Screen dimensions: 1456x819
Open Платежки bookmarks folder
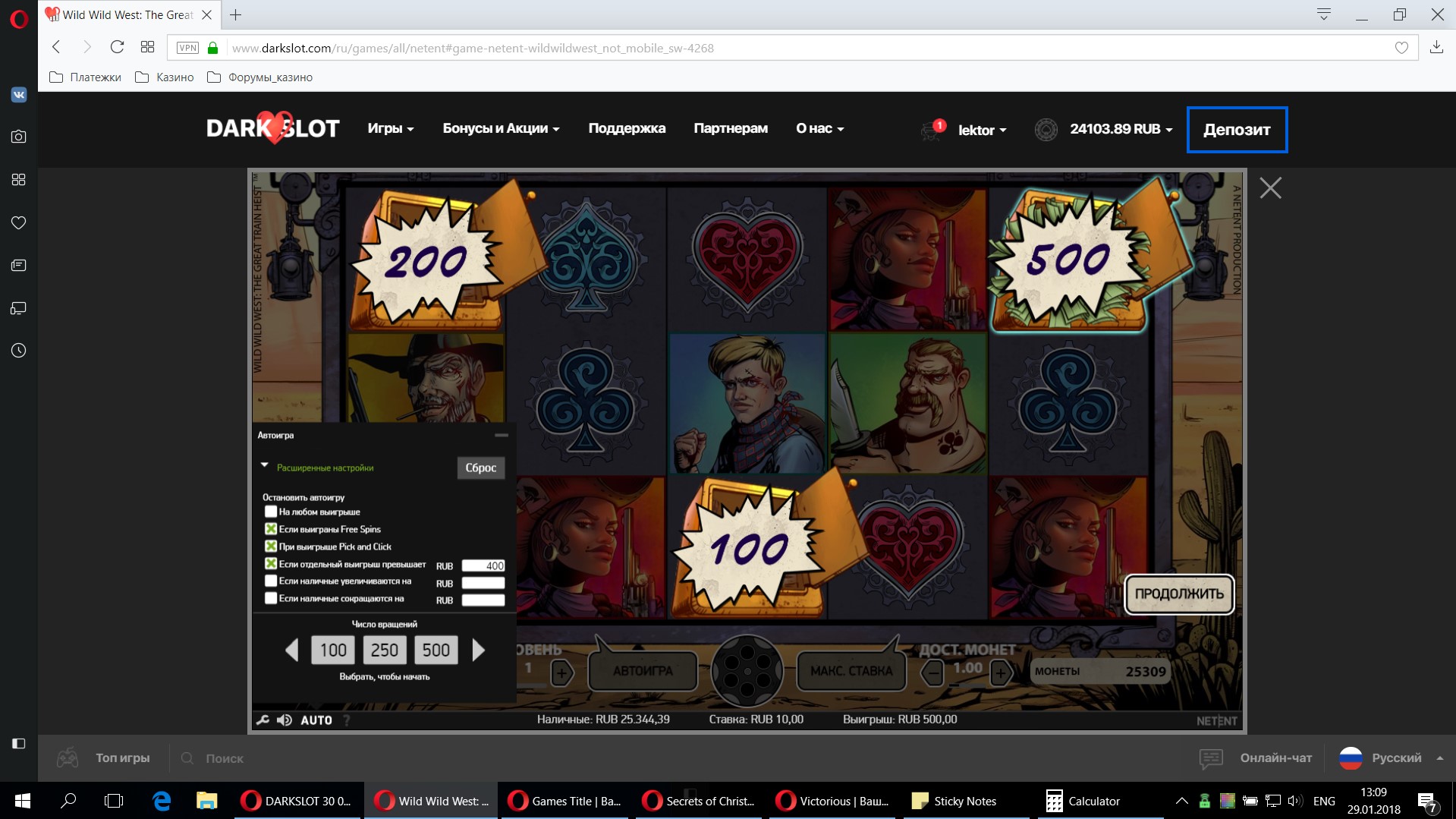(85, 77)
